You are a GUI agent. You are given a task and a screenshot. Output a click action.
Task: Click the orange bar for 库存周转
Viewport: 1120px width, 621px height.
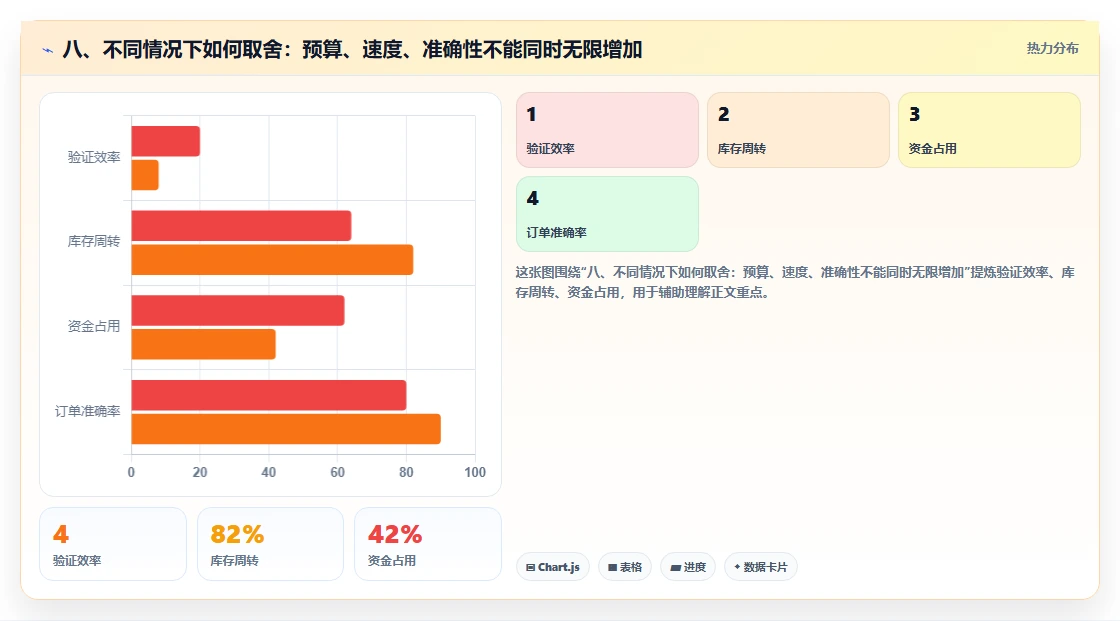point(272,259)
